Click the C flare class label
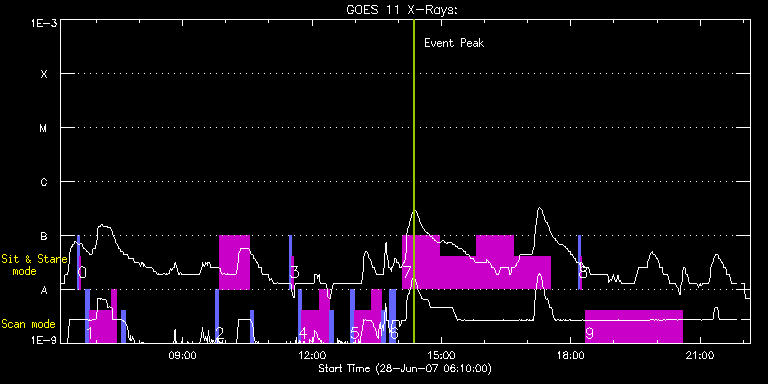The image size is (768, 384). tap(44, 182)
